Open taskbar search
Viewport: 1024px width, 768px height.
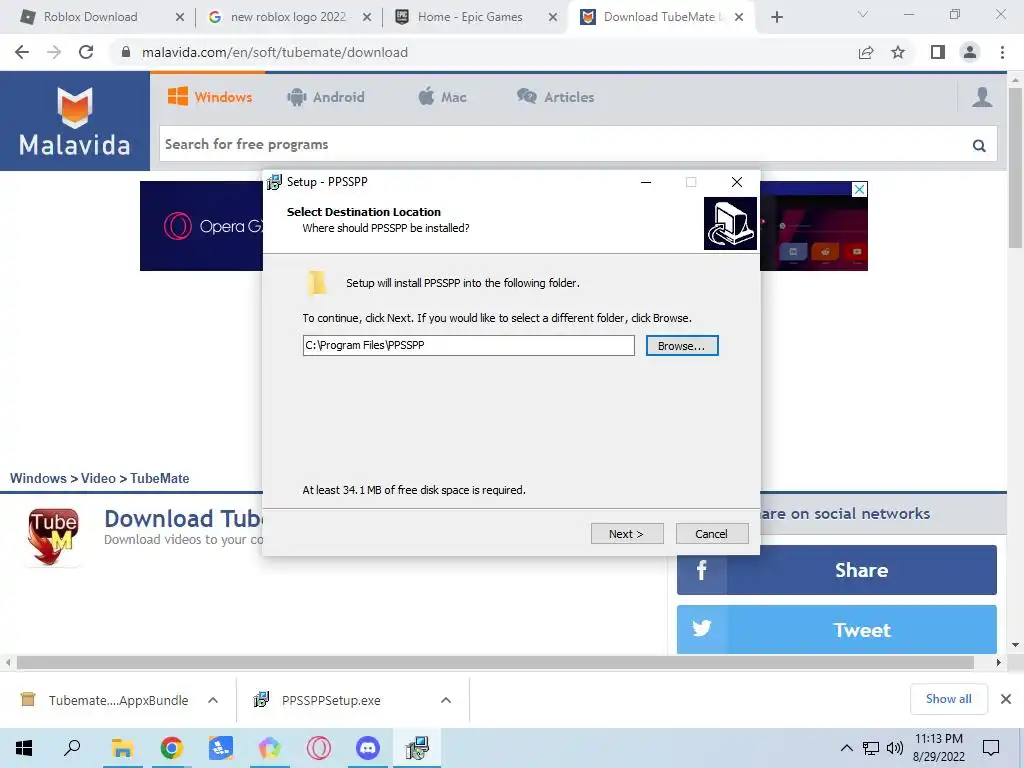pos(72,748)
